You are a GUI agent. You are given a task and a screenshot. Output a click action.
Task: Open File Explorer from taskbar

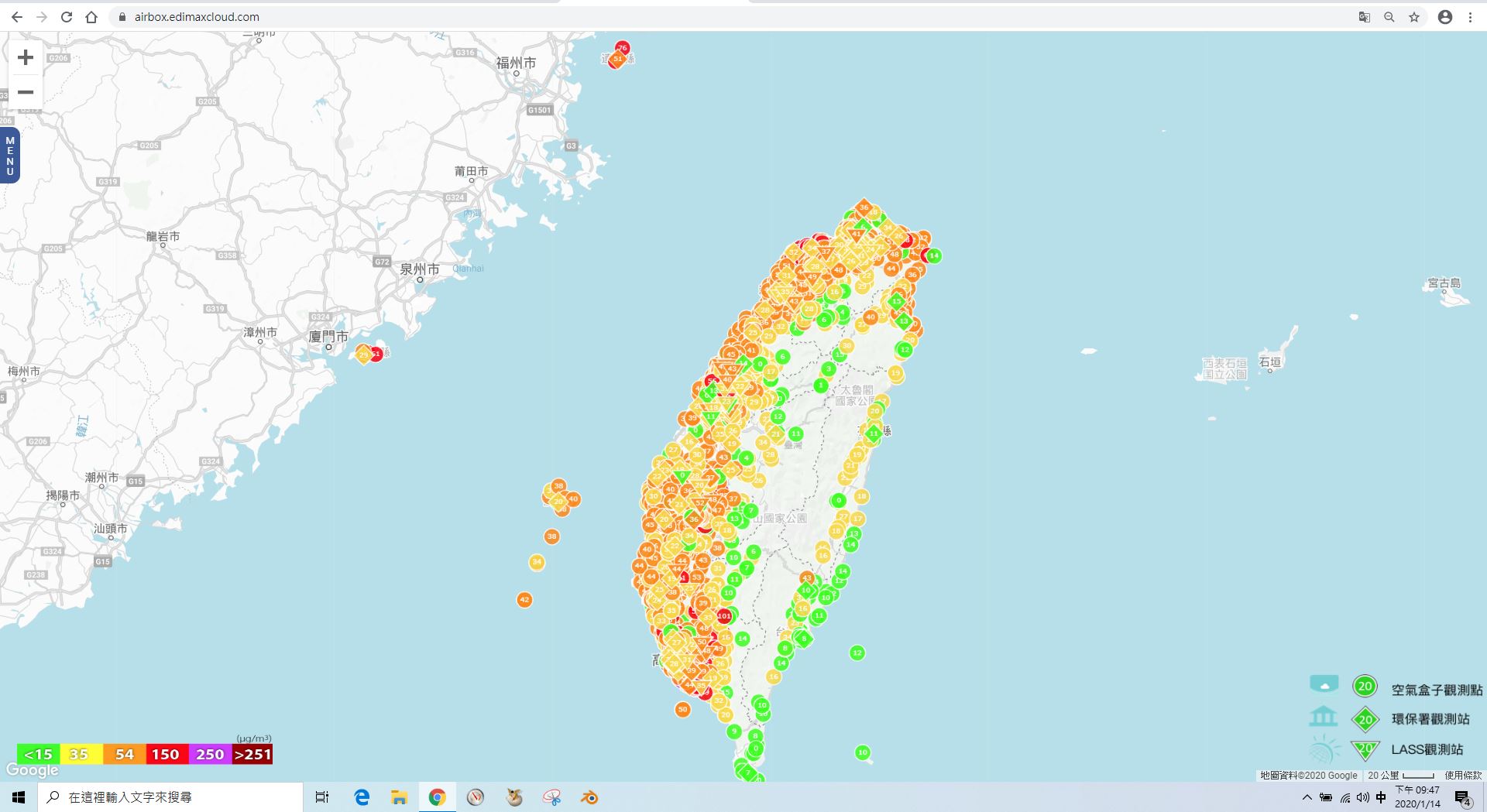pos(399,797)
